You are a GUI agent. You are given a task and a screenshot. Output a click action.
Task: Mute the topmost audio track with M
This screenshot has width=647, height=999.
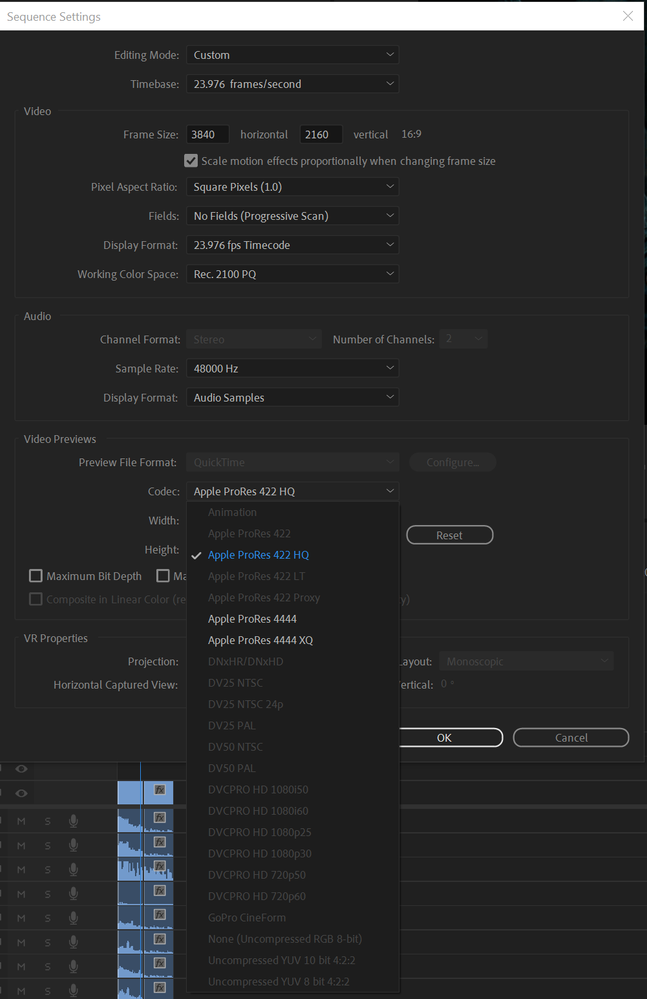tap(21, 821)
